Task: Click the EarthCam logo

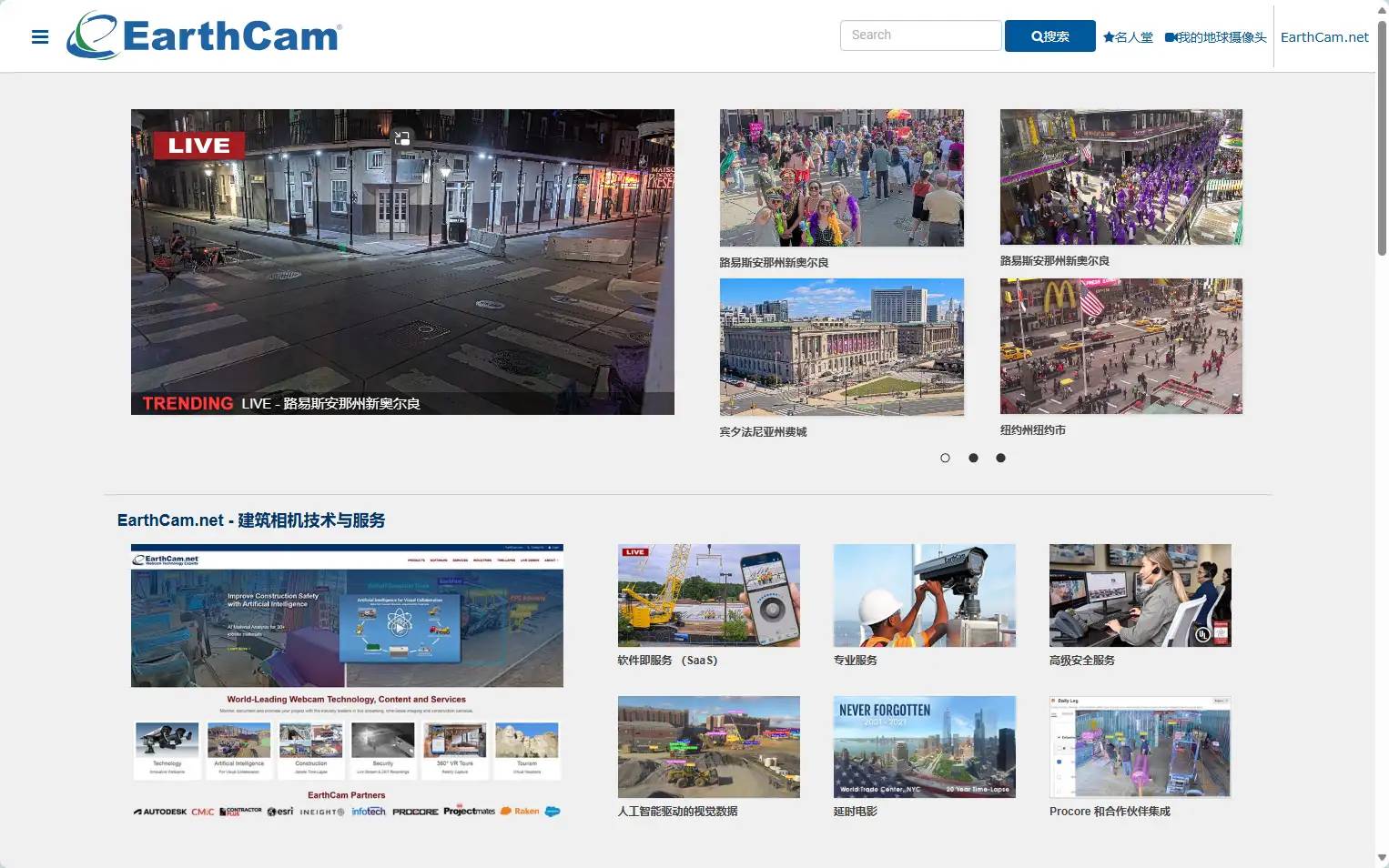Action: point(202,35)
